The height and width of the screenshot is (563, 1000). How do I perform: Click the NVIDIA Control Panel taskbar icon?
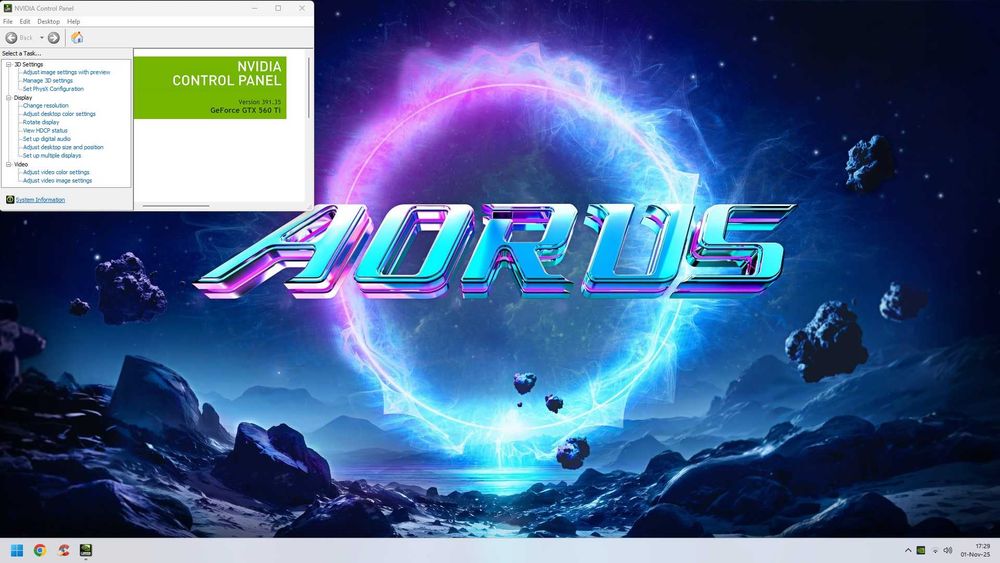[x=85, y=550]
